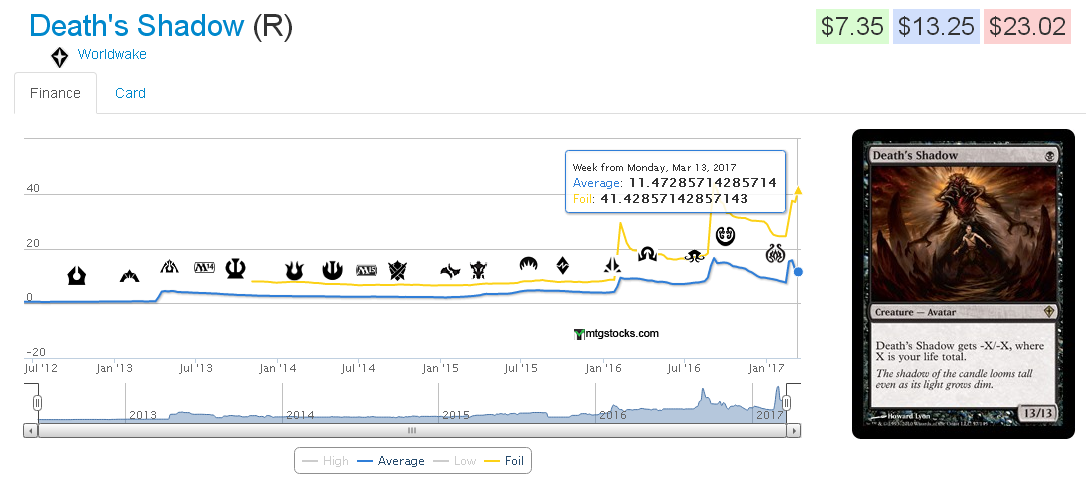Click the Death's Shadow card image
This screenshot has width=1086, height=482.
963,284
